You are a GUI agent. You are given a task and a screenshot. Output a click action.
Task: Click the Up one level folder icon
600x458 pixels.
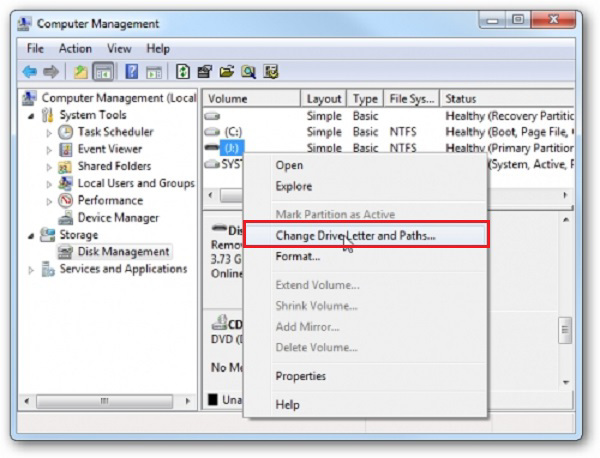[x=80, y=71]
